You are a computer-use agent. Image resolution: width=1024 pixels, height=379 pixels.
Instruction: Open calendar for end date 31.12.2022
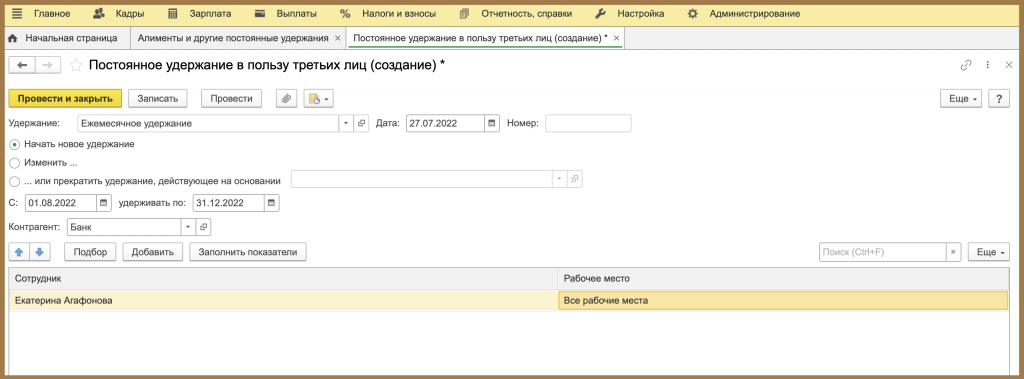[x=272, y=203]
